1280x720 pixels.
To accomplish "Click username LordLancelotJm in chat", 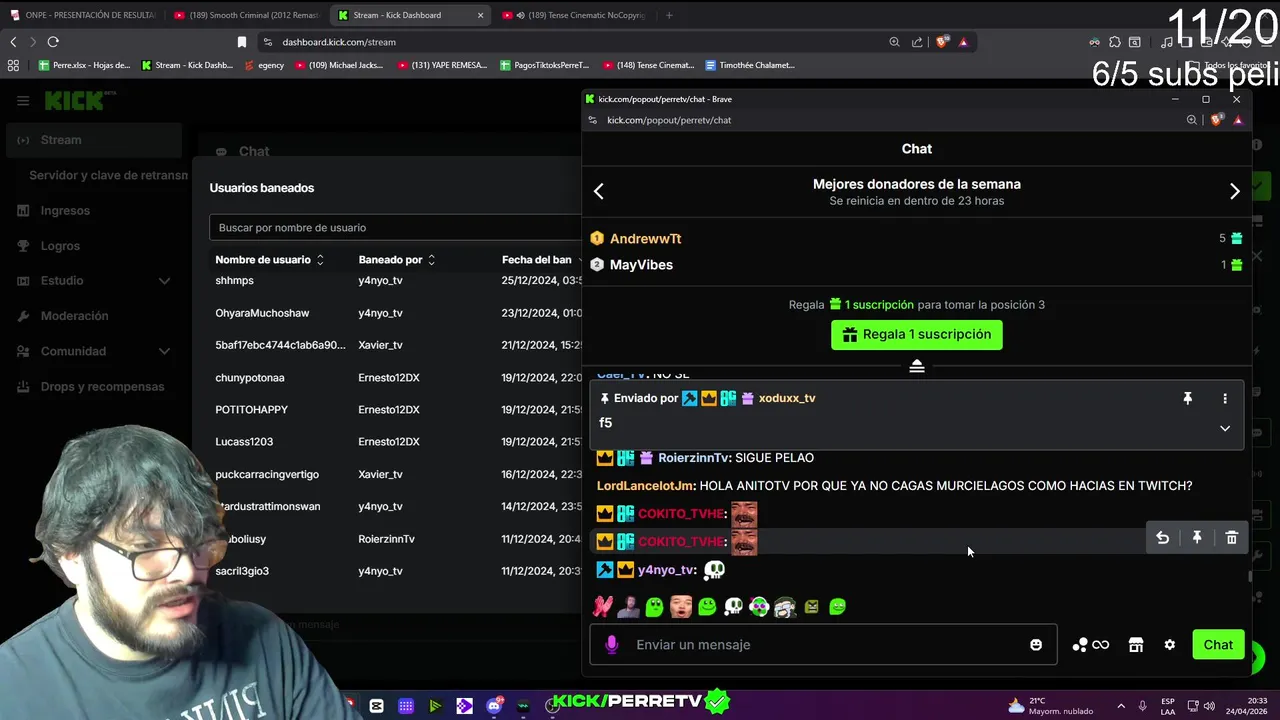I will 645,486.
